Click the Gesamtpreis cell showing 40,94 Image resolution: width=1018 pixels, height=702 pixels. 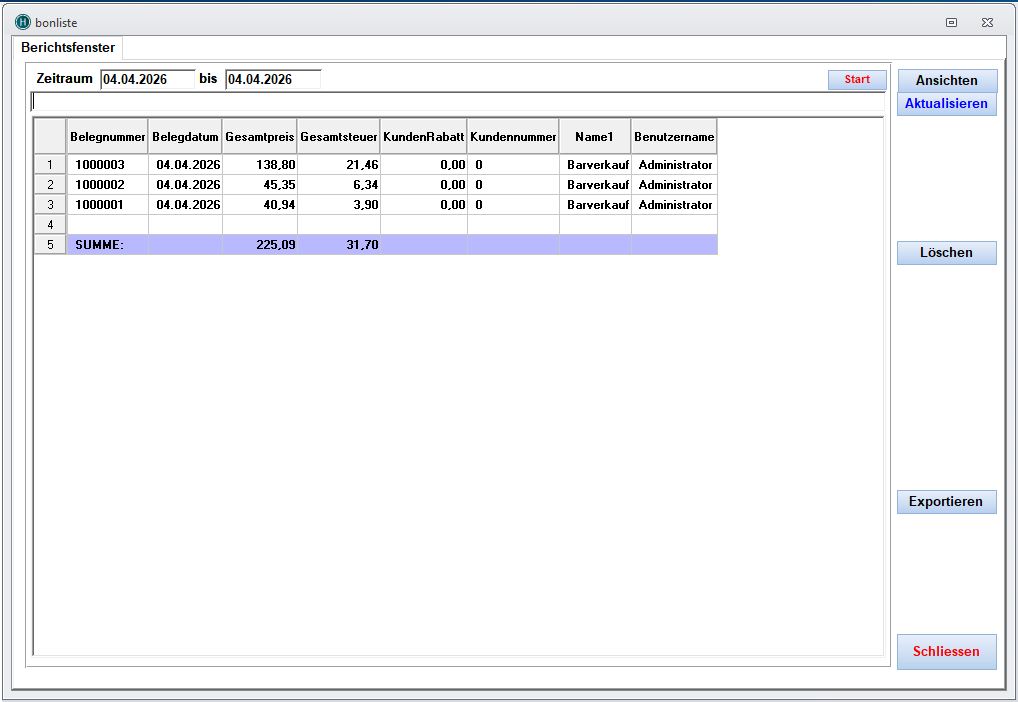260,205
